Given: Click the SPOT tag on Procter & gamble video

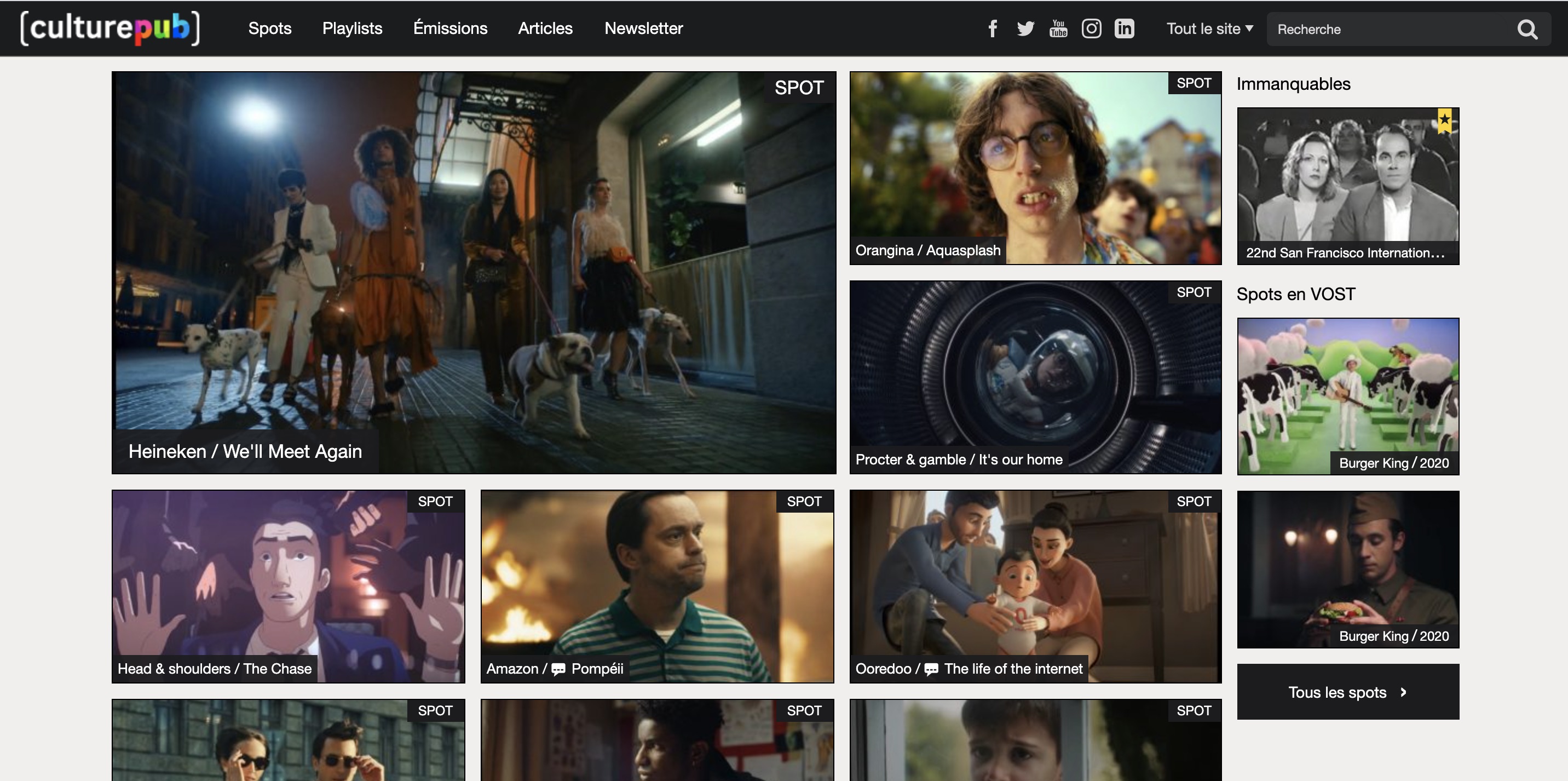Looking at the screenshot, I should 1194,292.
